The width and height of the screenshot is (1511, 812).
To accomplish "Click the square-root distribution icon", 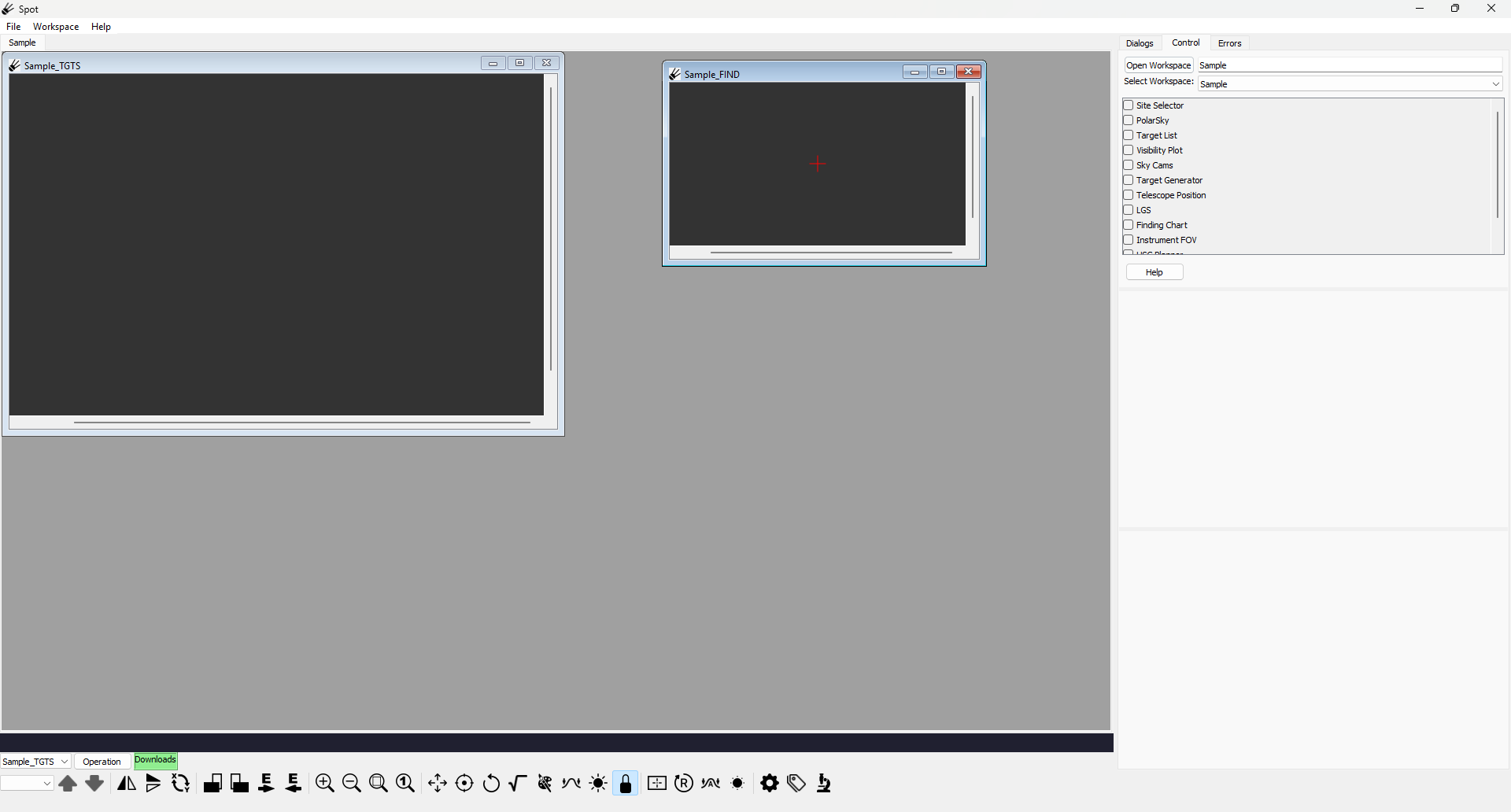I will click(x=518, y=784).
